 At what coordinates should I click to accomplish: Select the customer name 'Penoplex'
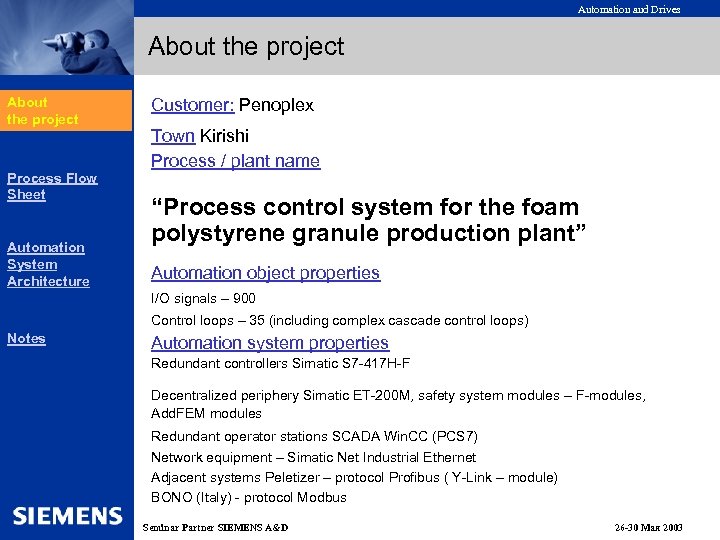click(x=276, y=105)
